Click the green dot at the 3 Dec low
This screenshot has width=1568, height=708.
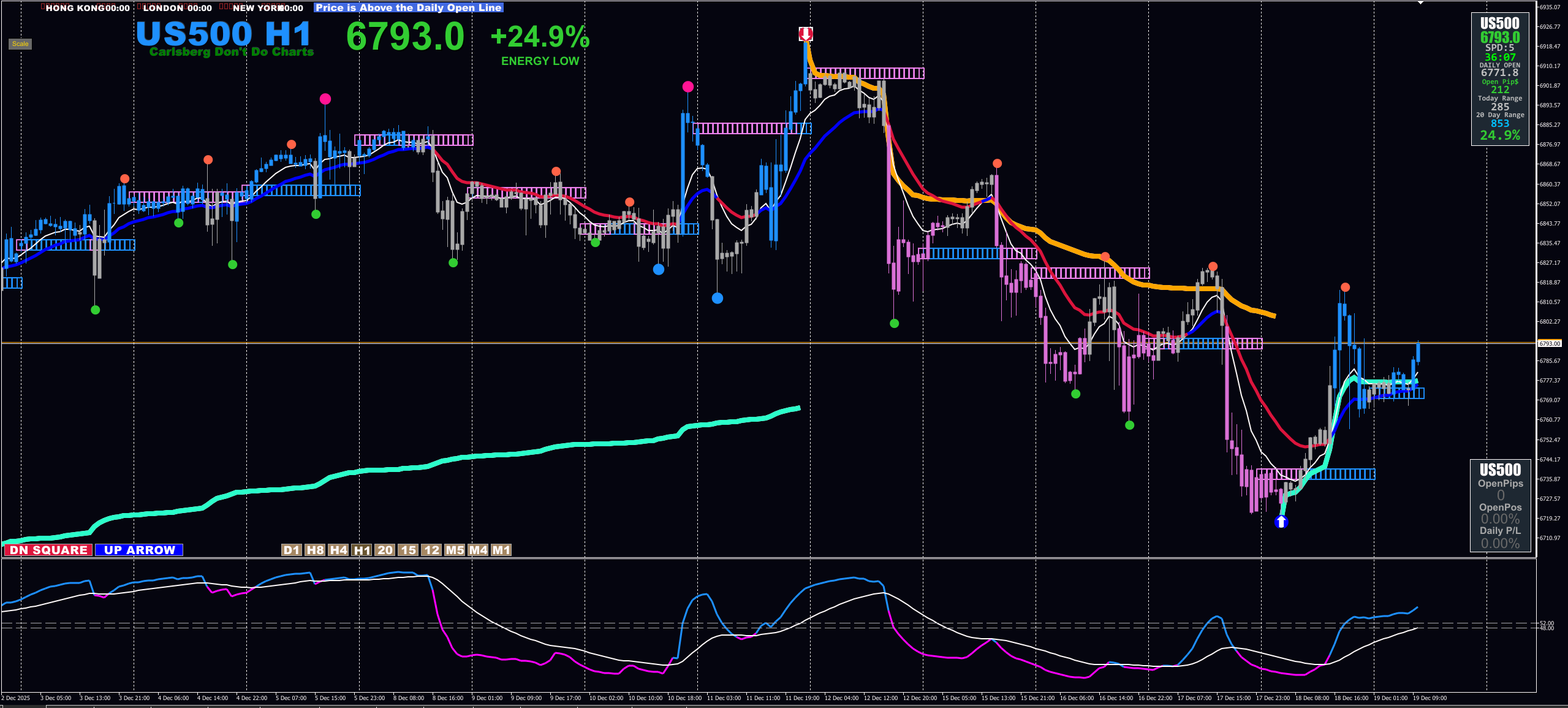[x=95, y=310]
